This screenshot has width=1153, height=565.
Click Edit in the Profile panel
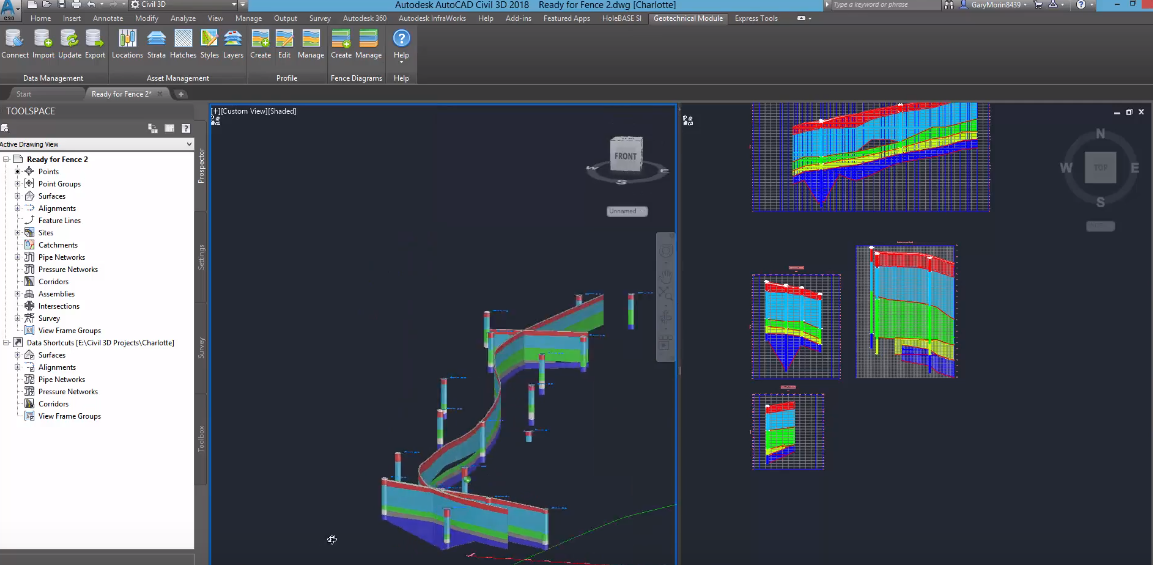(x=284, y=40)
